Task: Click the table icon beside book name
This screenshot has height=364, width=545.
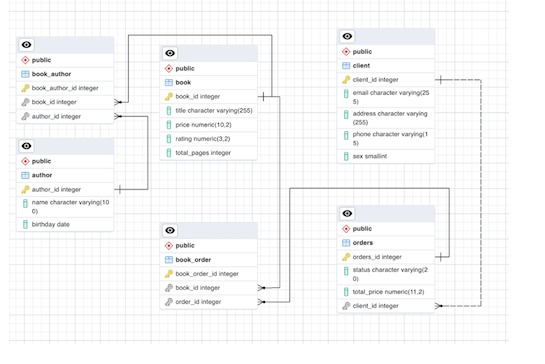Action: coord(169,82)
